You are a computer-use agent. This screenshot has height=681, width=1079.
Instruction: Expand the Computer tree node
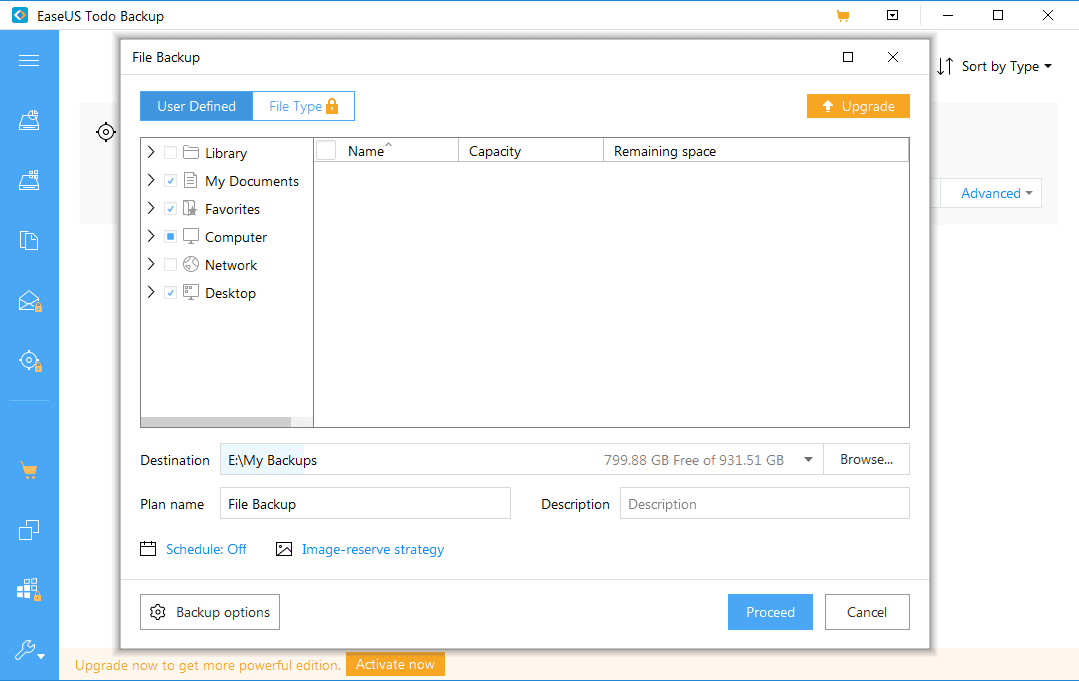[x=151, y=237]
